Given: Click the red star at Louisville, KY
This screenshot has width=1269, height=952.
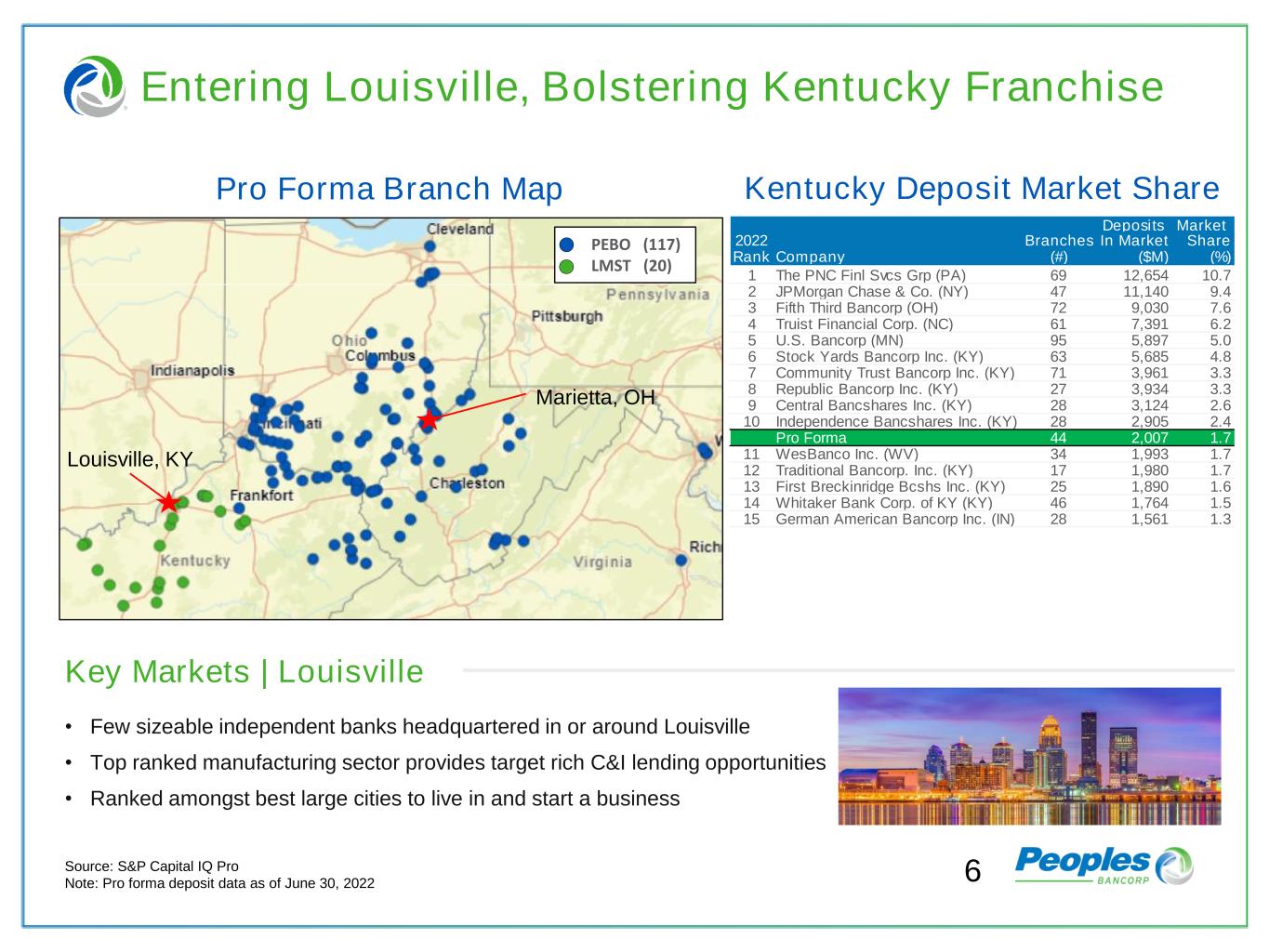Looking at the screenshot, I should click(x=168, y=503).
